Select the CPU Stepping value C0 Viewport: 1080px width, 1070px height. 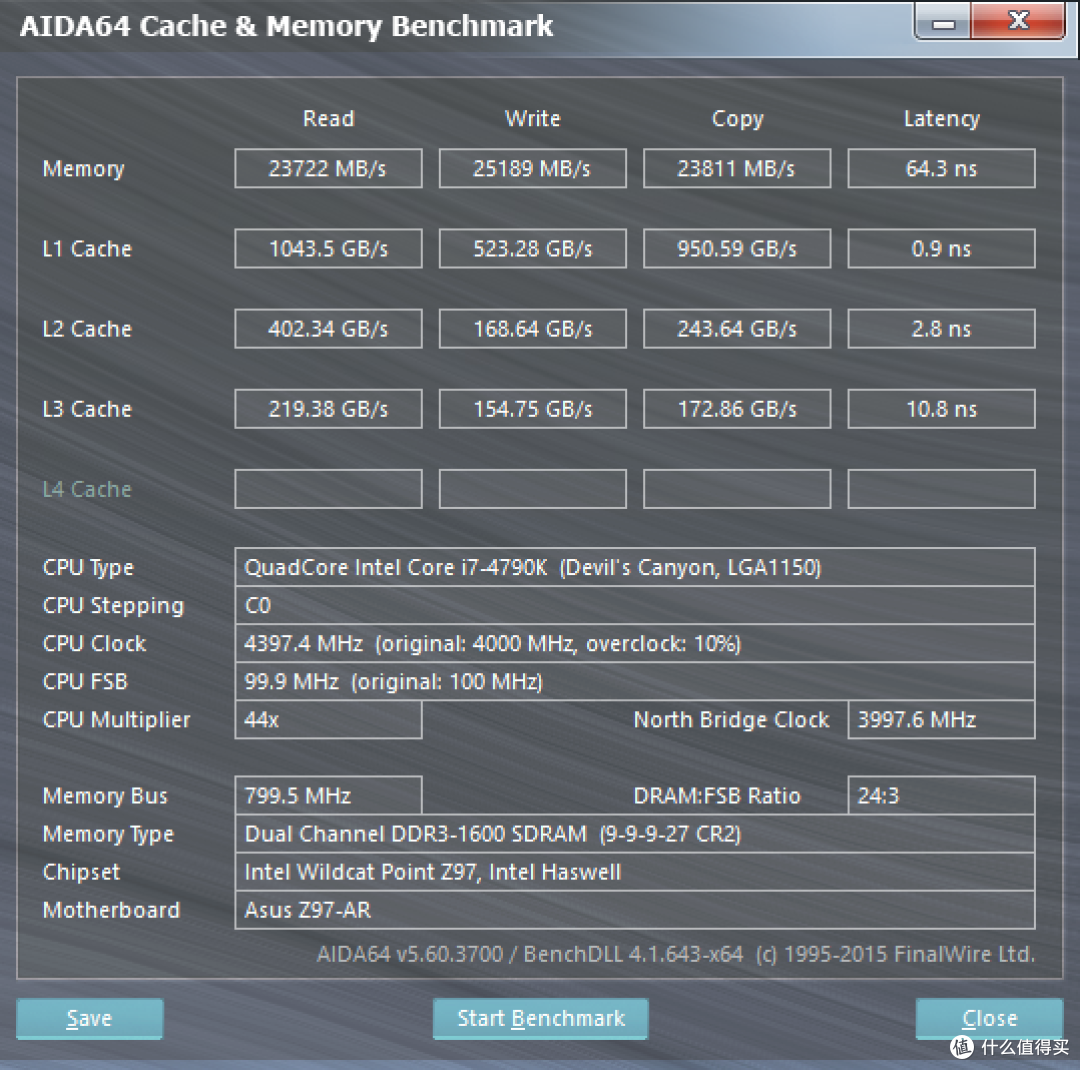(x=634, y=605)
